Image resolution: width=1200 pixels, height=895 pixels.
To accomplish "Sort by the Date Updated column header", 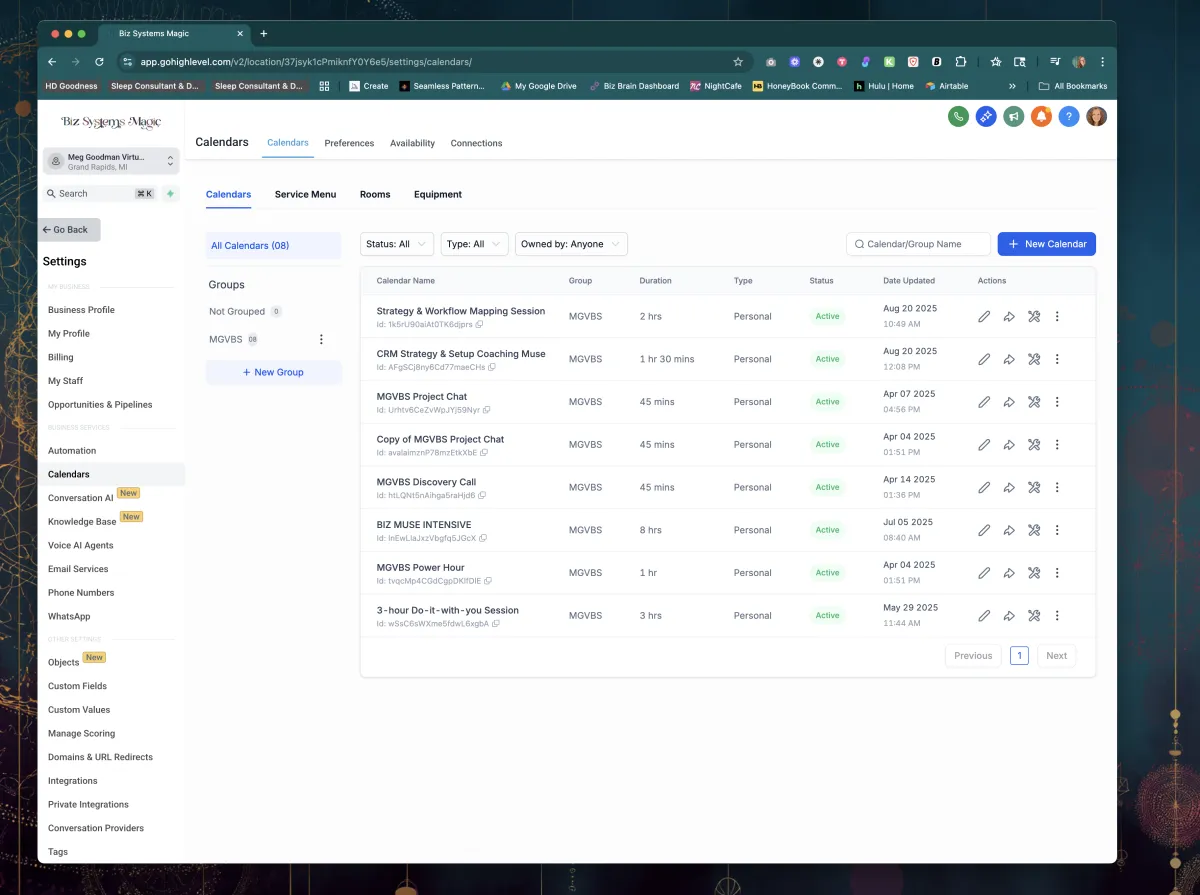I will (x=909, y=281).
